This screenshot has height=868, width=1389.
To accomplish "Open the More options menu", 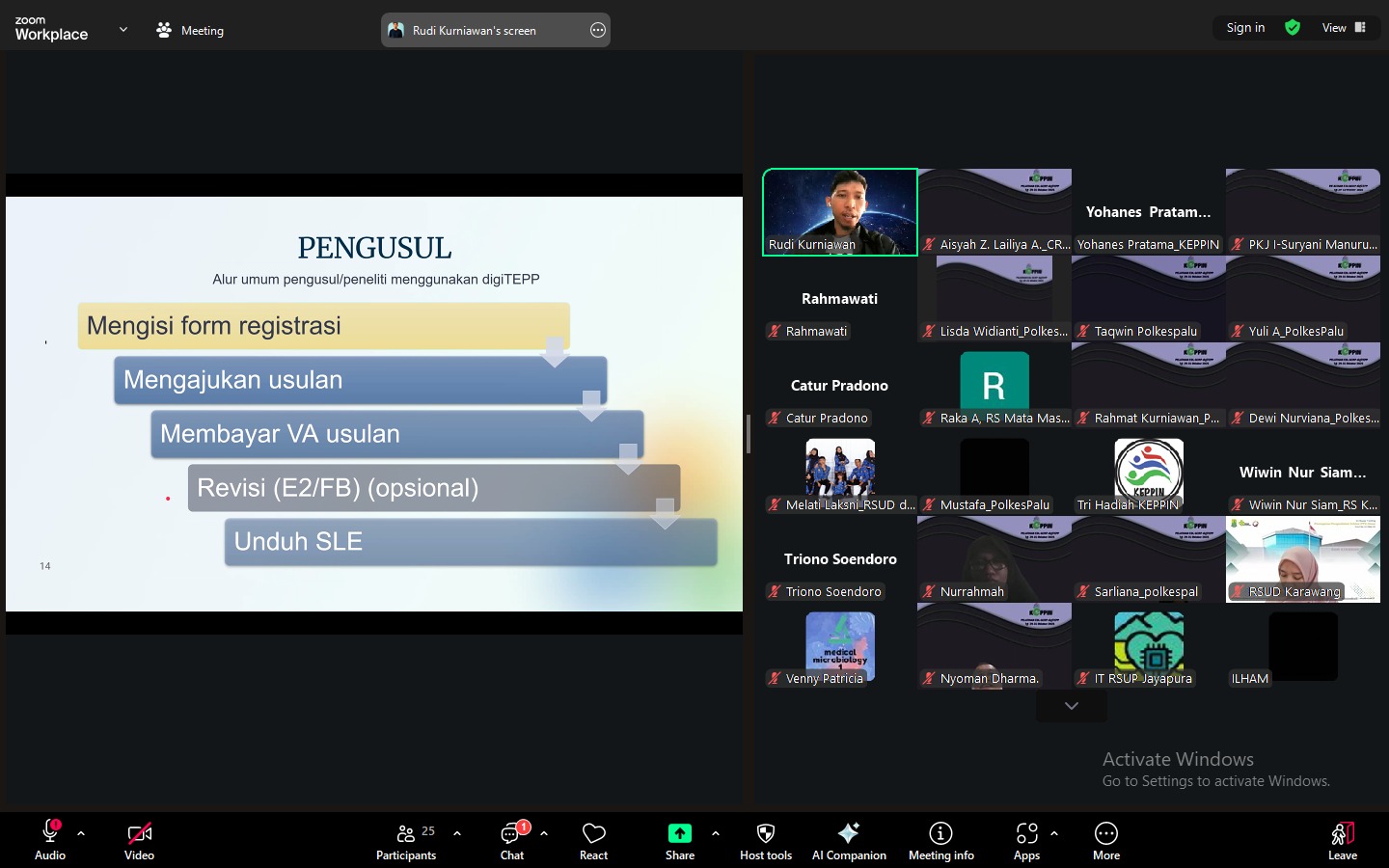I will 1106,834.
